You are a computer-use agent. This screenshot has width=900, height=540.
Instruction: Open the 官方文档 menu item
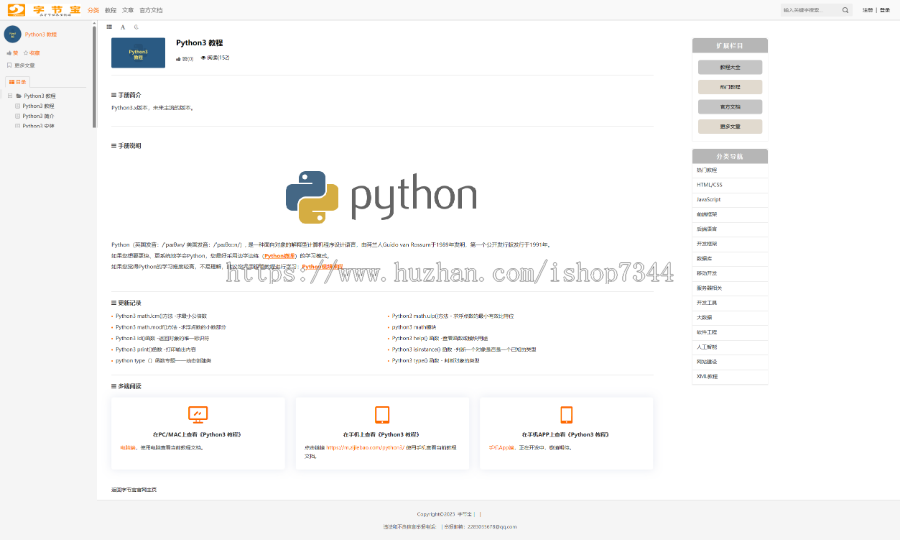[x=151, y=10]
